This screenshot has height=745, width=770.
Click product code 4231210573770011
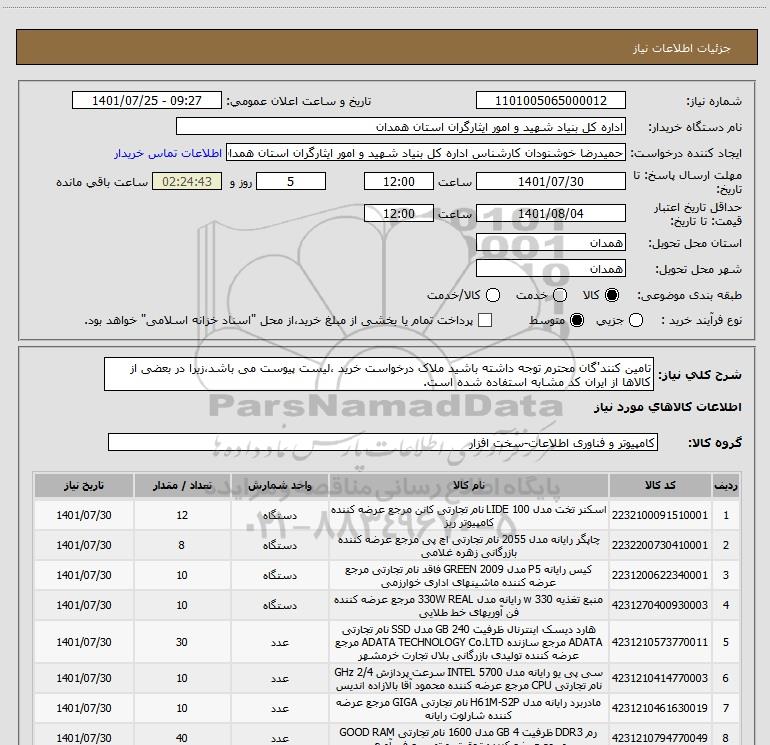click(x=660, y=642)
